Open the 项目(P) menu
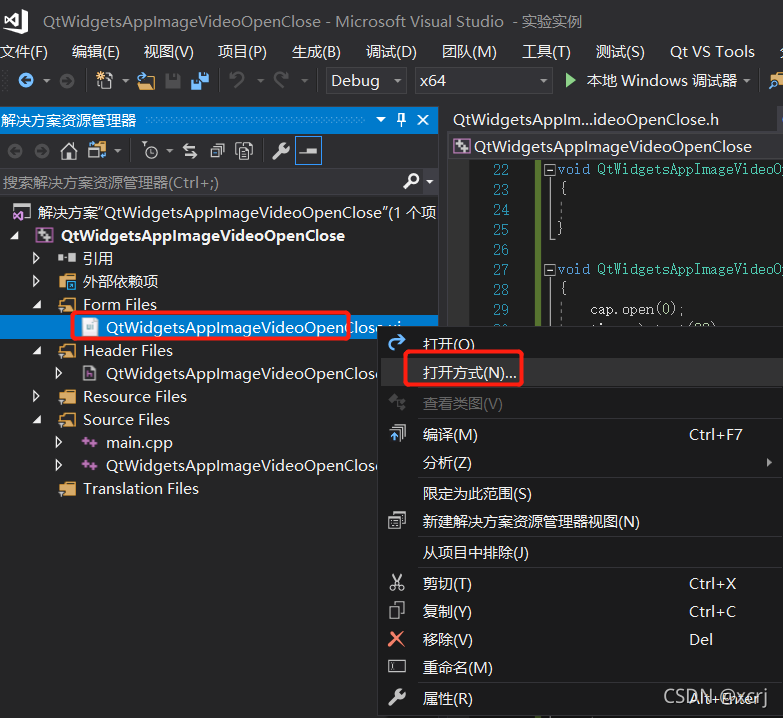 pos(242,52)
